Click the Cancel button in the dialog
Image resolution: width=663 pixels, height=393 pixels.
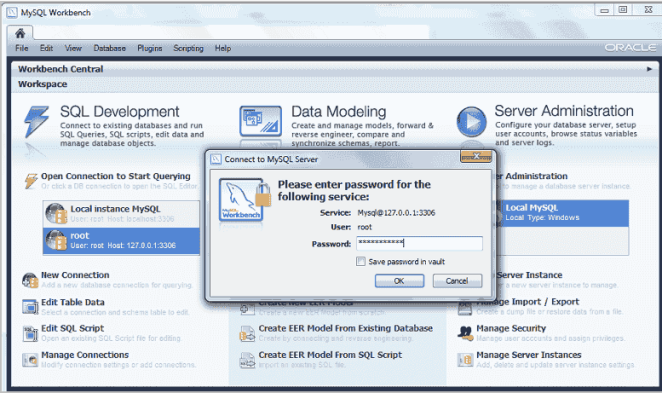pyautogui.click(x=457, y=281)
